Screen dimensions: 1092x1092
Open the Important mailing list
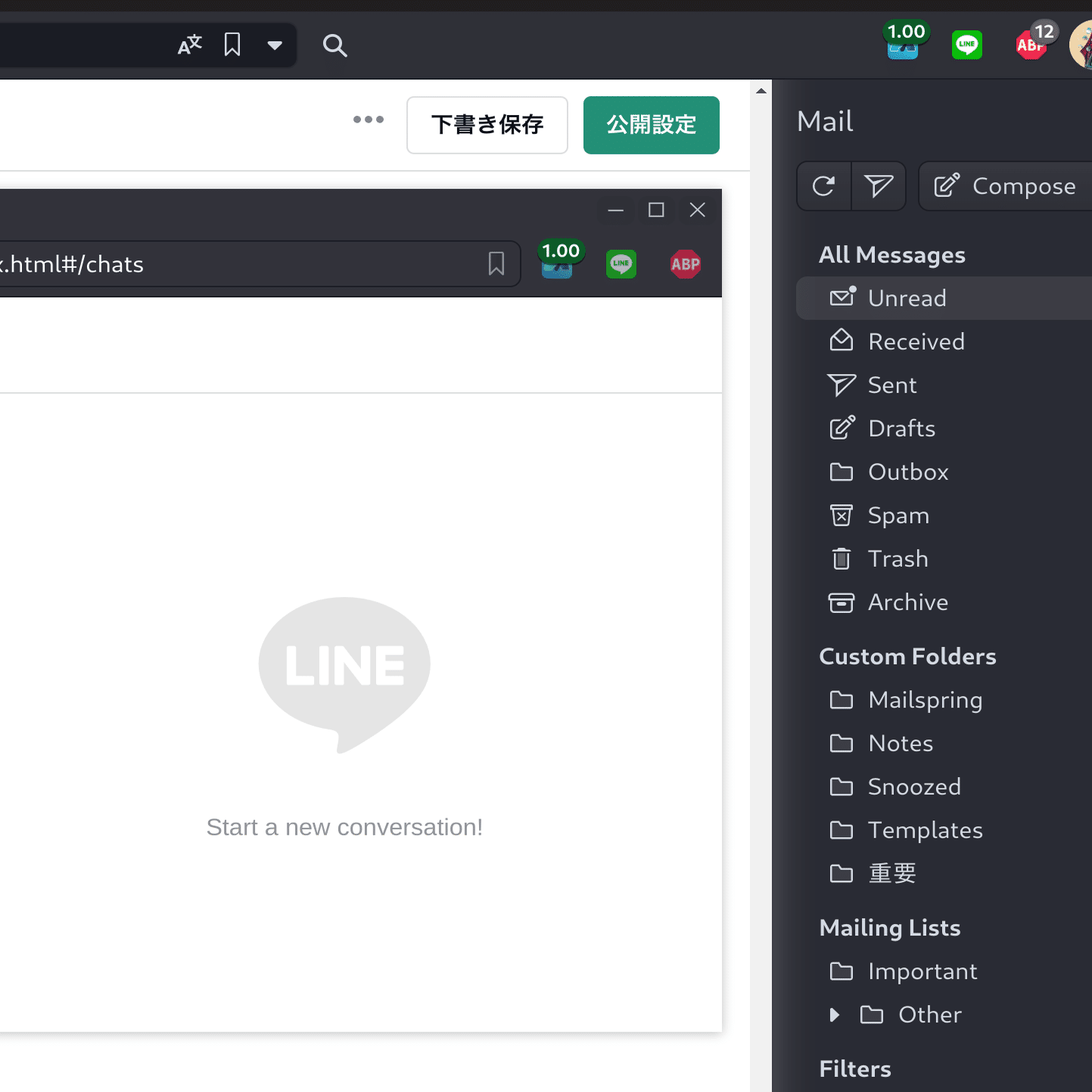click(x=944, y=972)
